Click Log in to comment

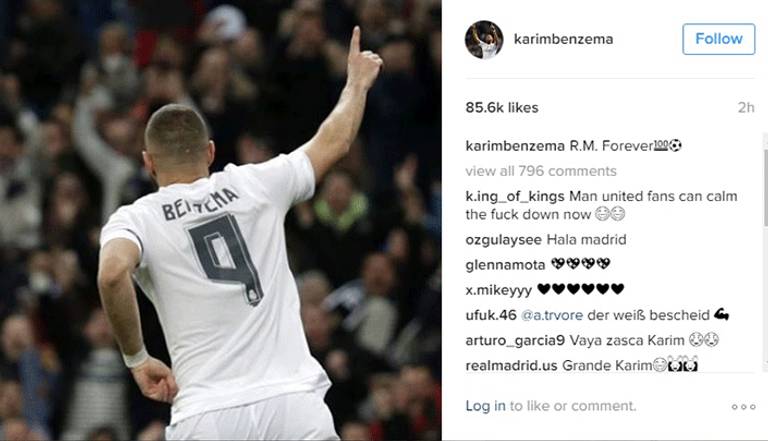coord(485,406)
